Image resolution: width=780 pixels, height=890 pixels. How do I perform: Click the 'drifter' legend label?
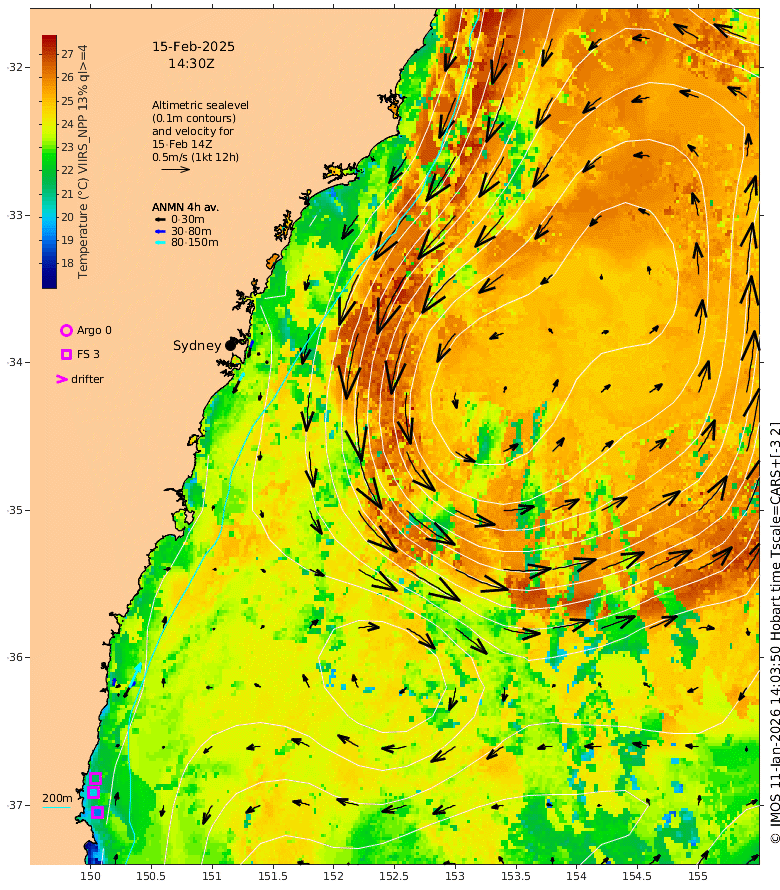click(x=87, y=379)
